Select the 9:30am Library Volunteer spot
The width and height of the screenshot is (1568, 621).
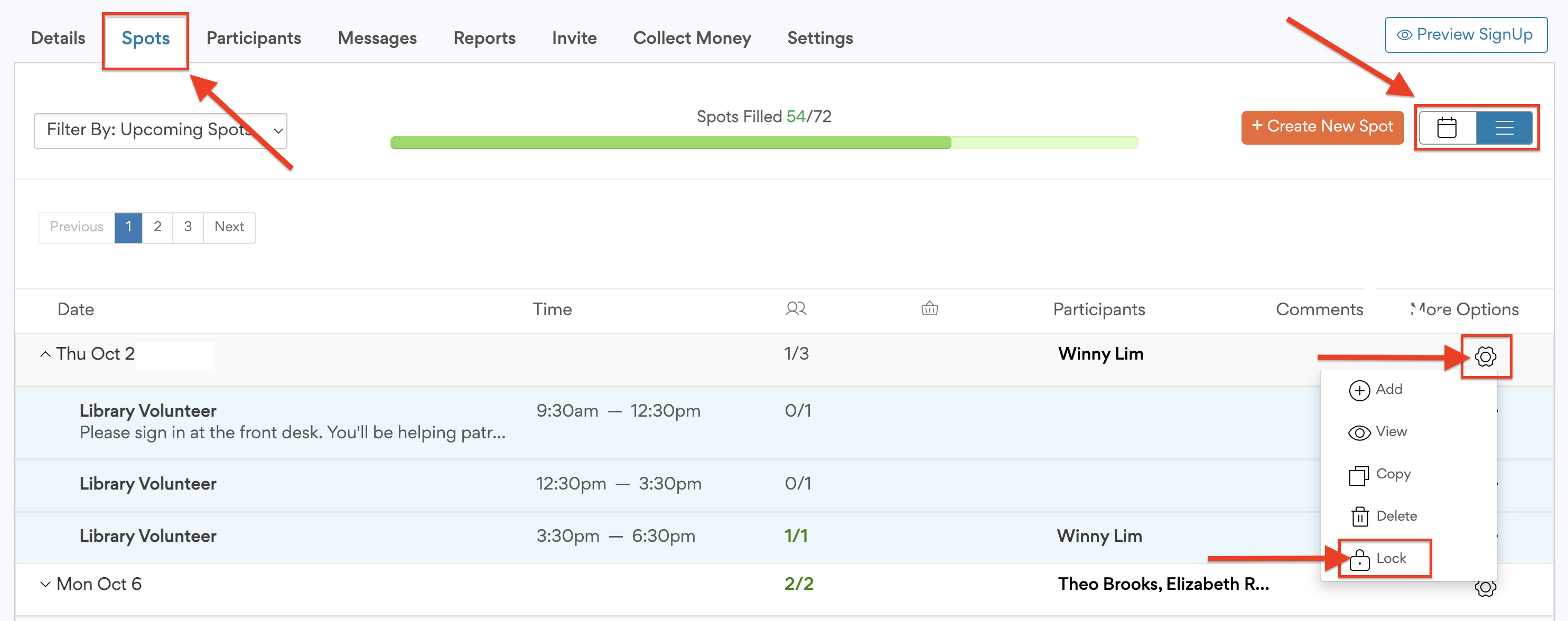pyautogui.click(x=784, y=422)
